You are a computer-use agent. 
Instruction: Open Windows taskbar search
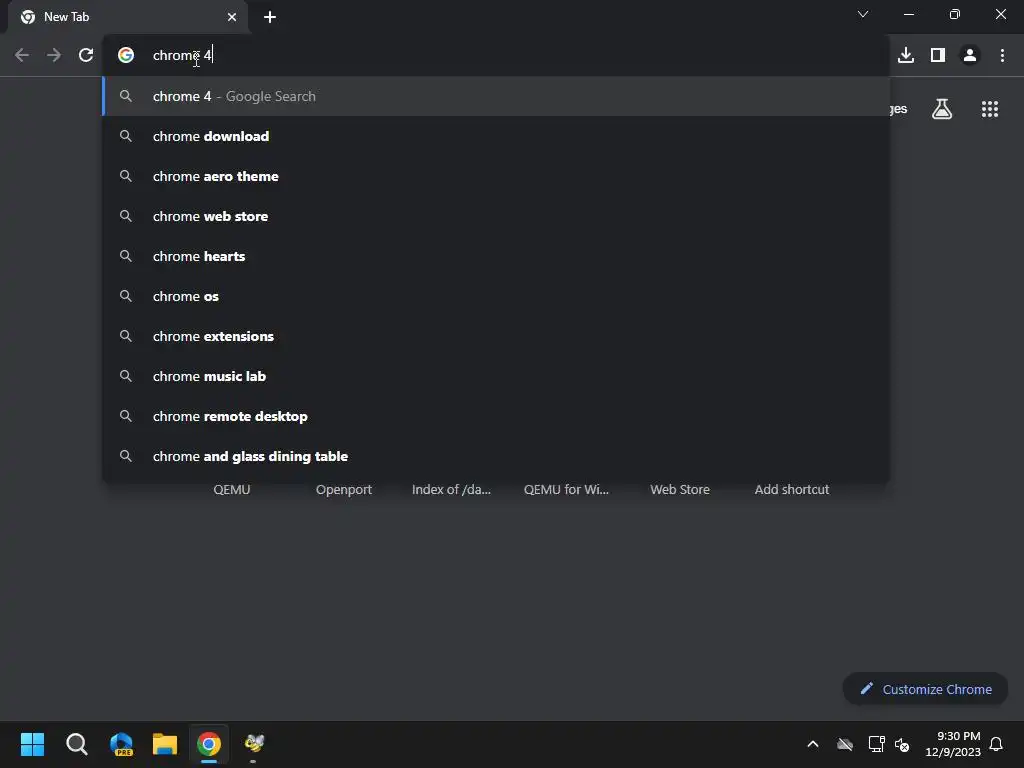pyautogui.click(x=76, y=744)
